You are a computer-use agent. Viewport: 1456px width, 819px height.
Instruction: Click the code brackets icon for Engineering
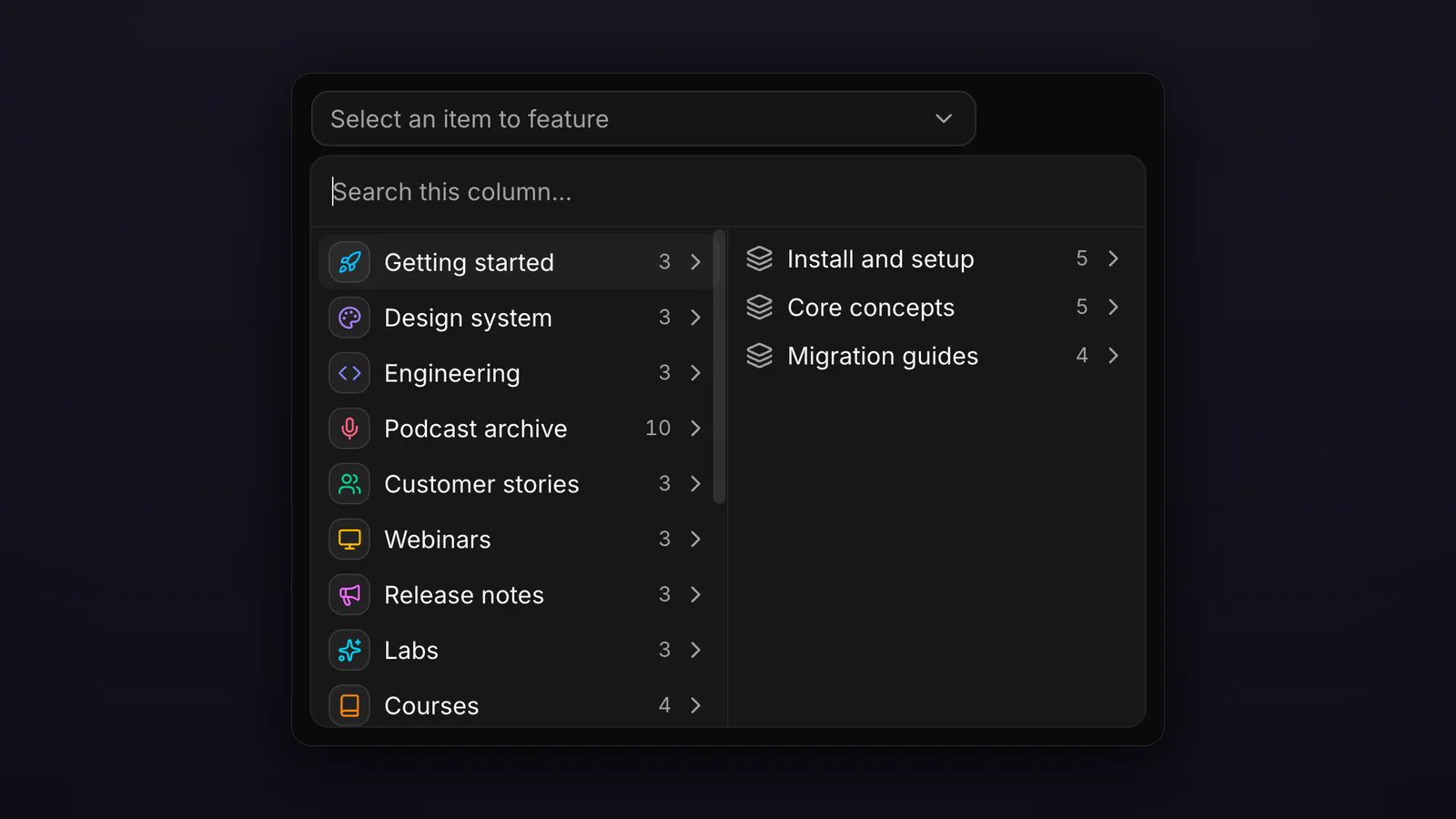click(349, 373)
